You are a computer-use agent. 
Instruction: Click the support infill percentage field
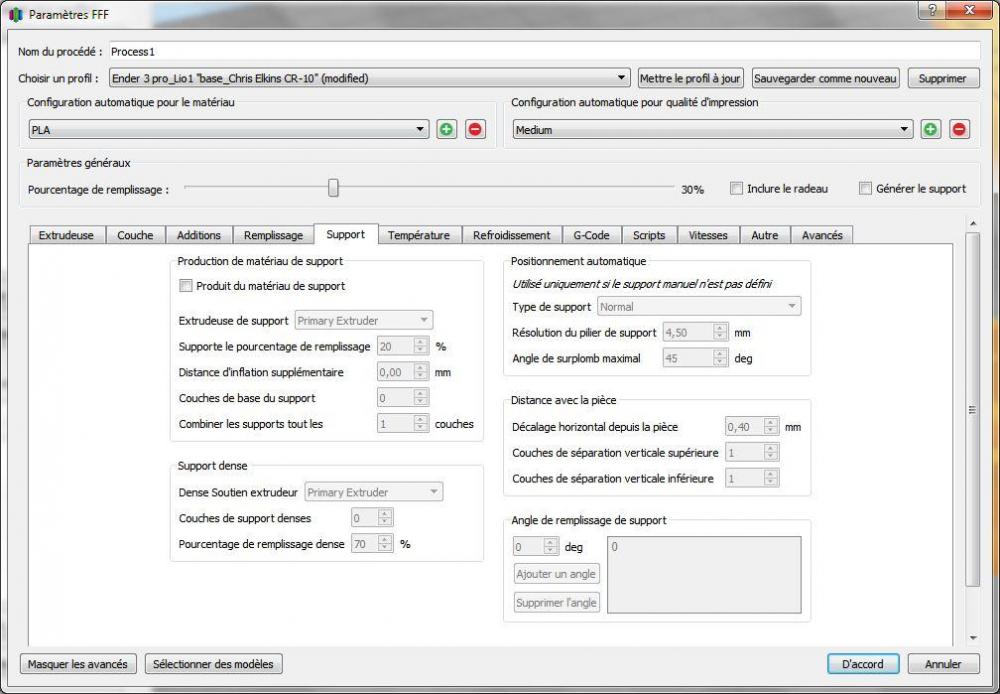pyautogui.click(x=402, y=346)
